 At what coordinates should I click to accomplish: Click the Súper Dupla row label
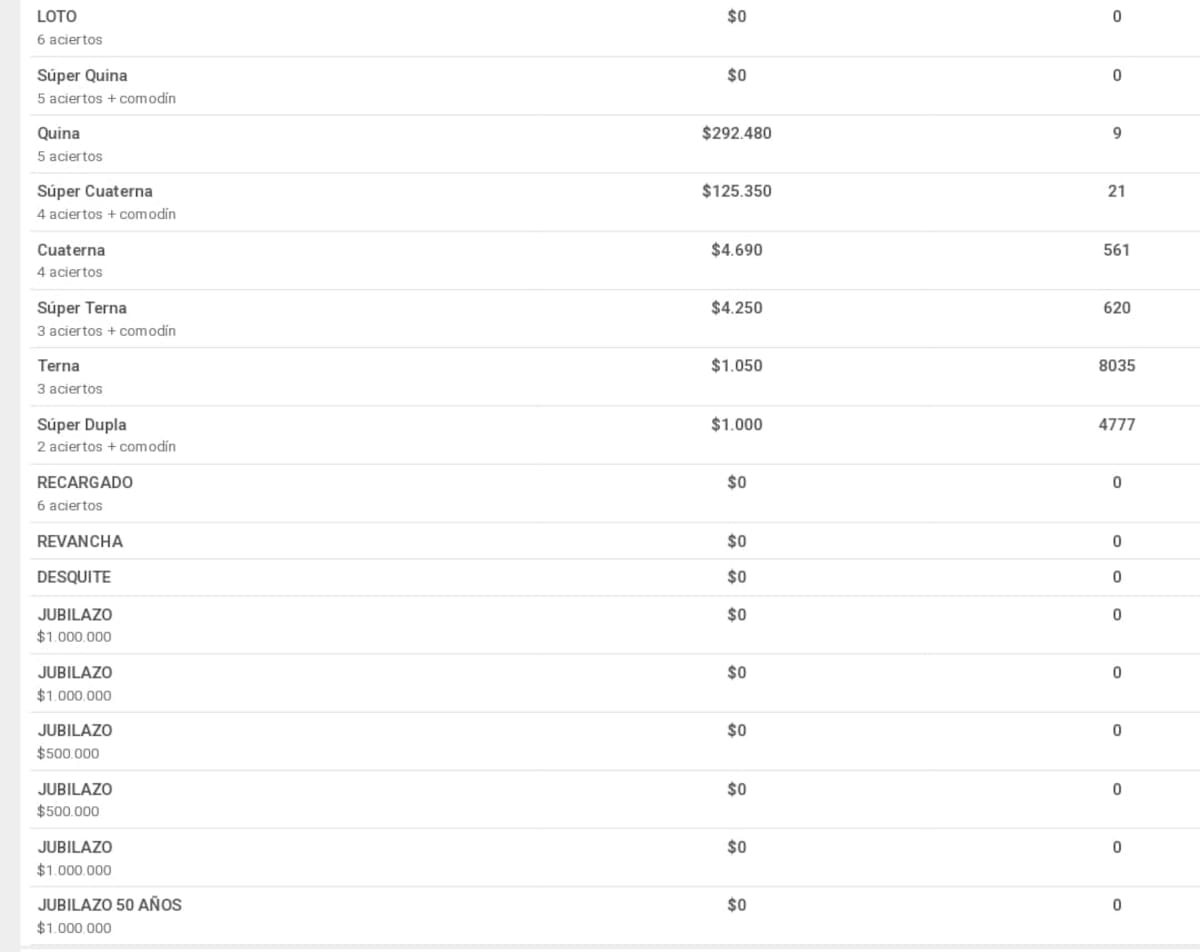coord(82,424)
